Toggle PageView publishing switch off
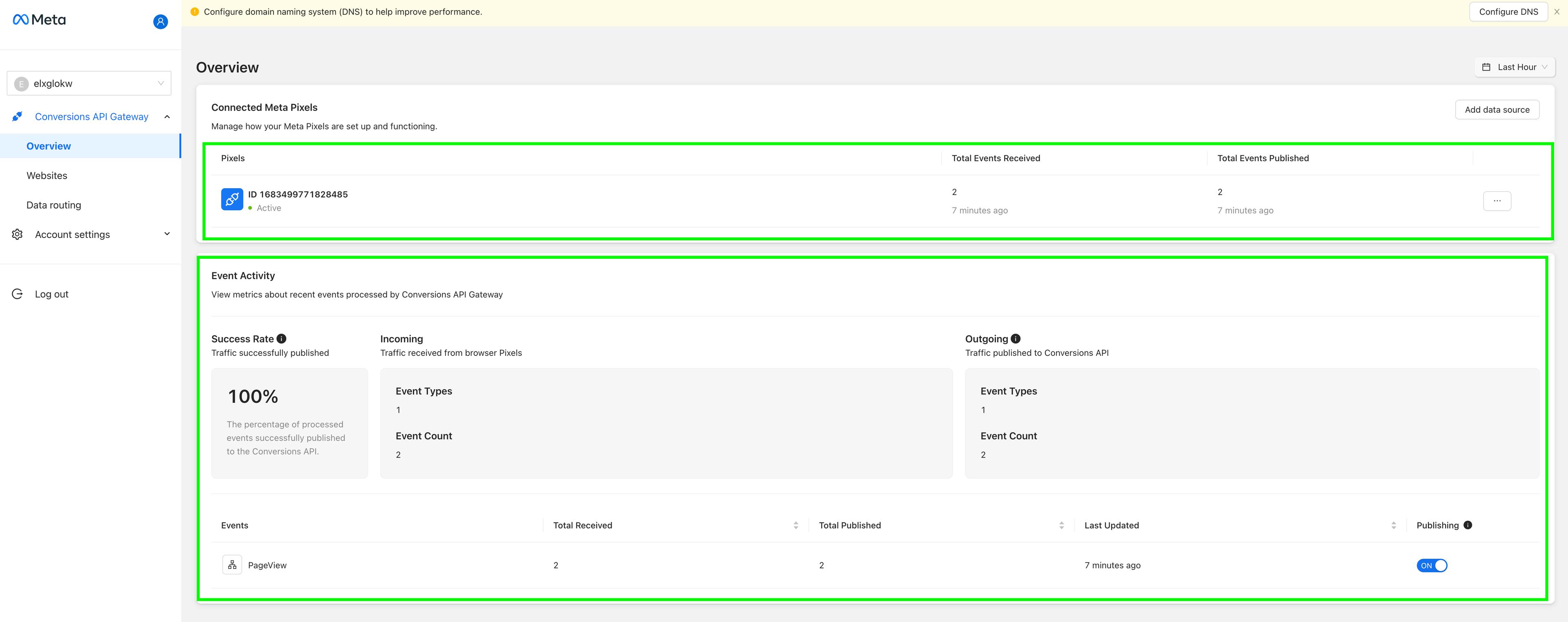This screenshot has height=622, width=1568. pos(1432,565)
